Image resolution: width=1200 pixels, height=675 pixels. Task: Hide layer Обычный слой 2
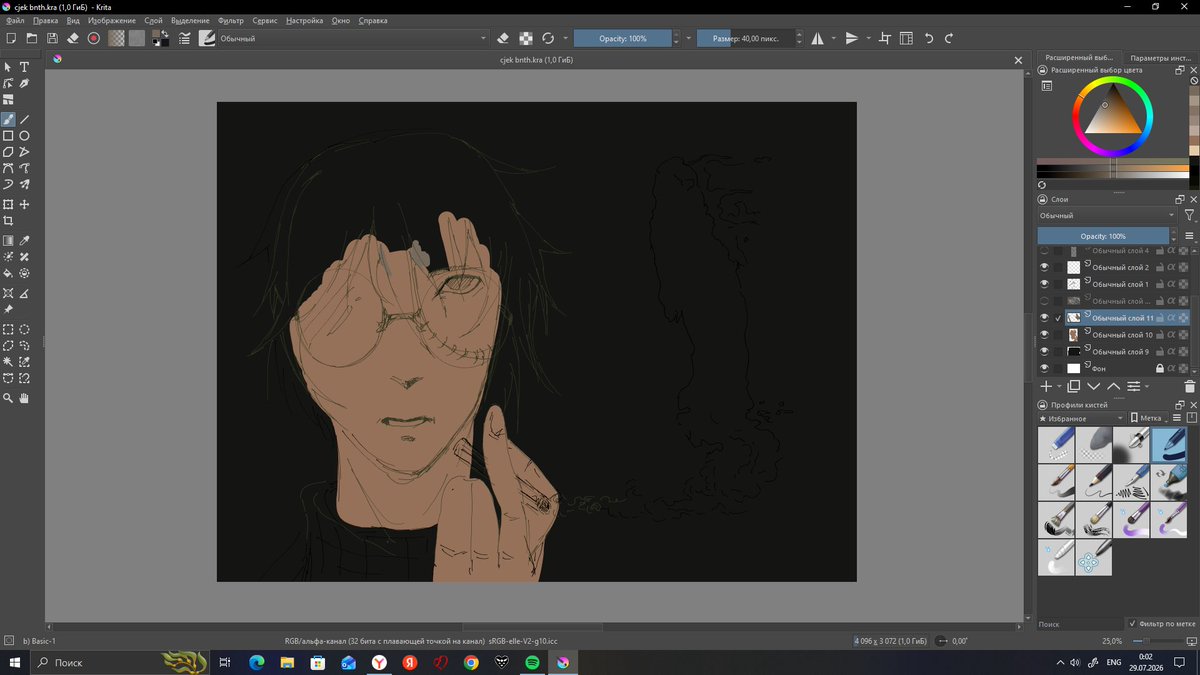(x=1044, y=268)
